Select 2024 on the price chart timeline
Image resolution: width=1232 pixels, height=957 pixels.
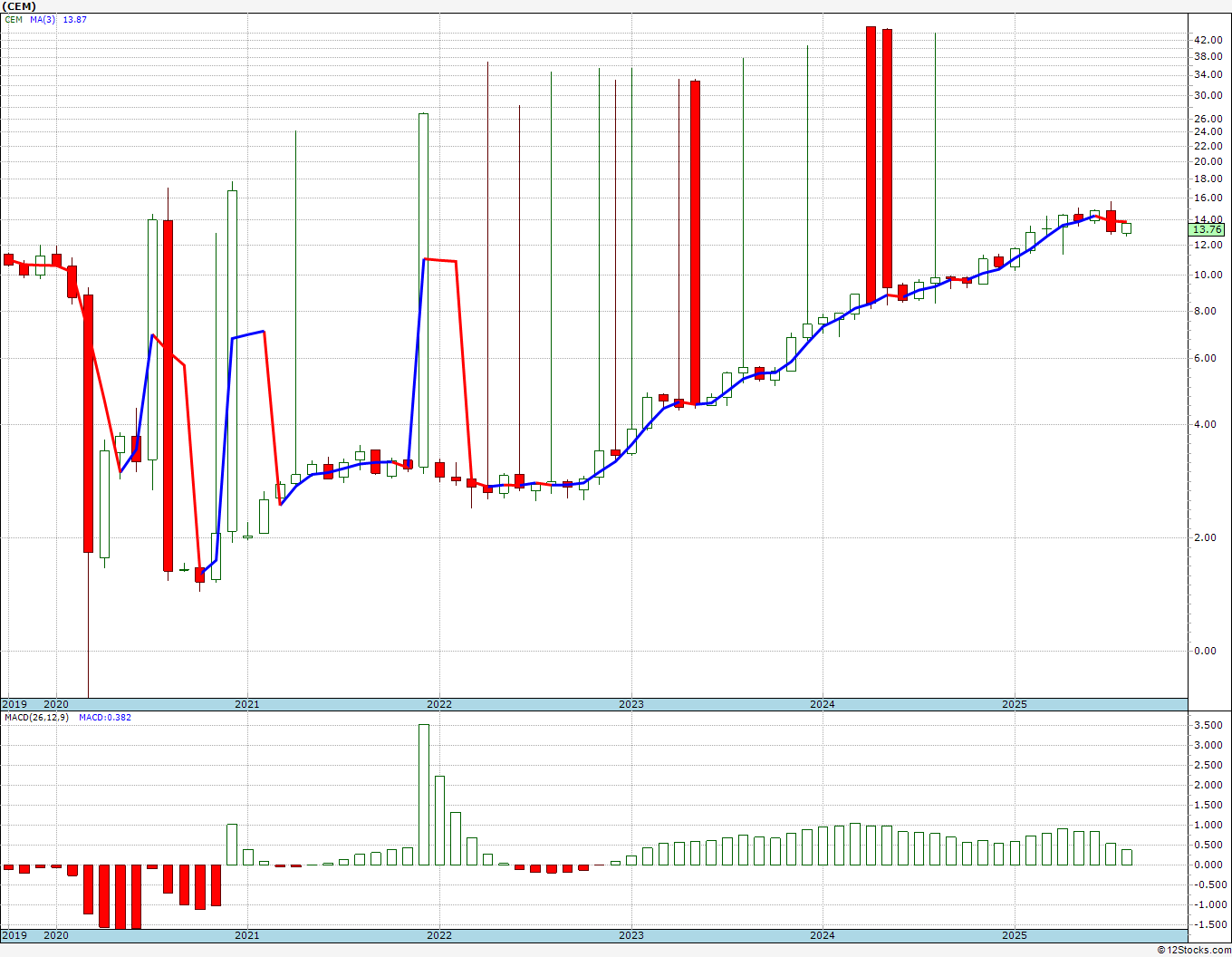tap(823, 704)
